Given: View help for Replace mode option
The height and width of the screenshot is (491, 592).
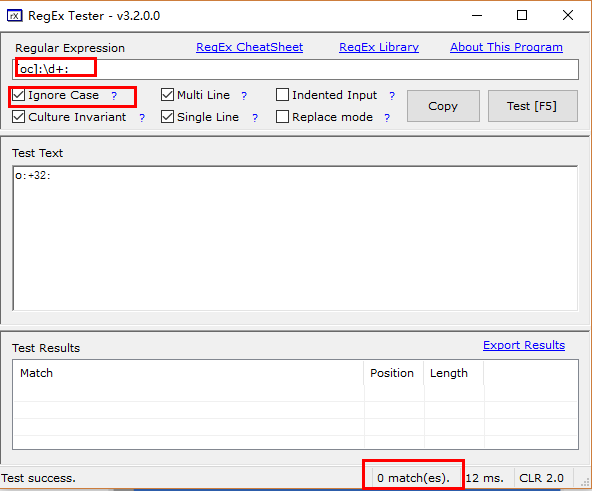Looking at the screenshot, I should (387, 118).
